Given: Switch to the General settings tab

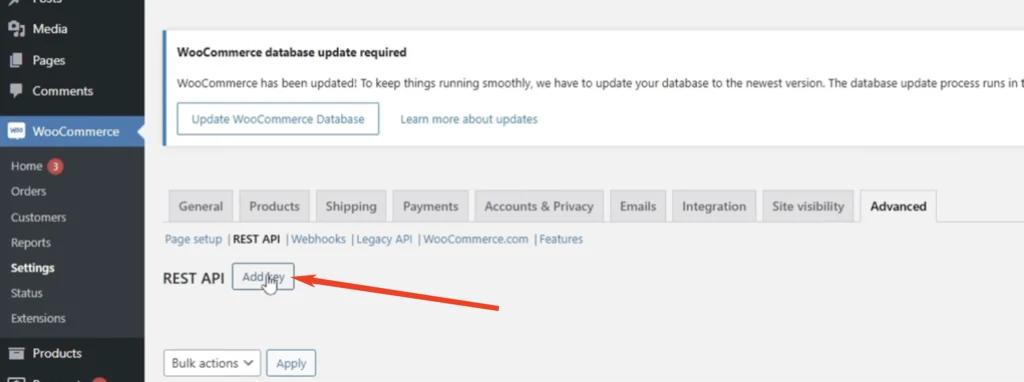Looking at the screenshot, I should click(200, 206).
